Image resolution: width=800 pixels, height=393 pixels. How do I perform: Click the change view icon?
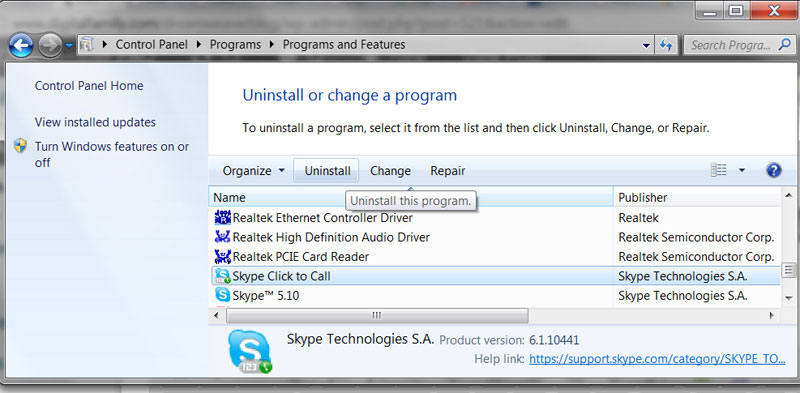click(x=718, y=170)
